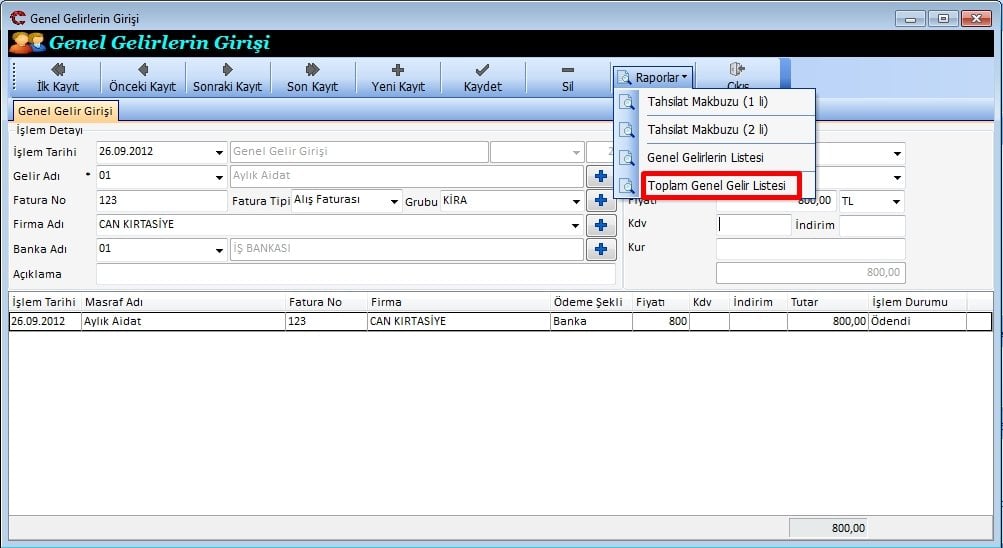The image size is (1003, 548).
Task: Click the Raporlar toolbar button
Action: pyautogui.click(x=653, y=77)
